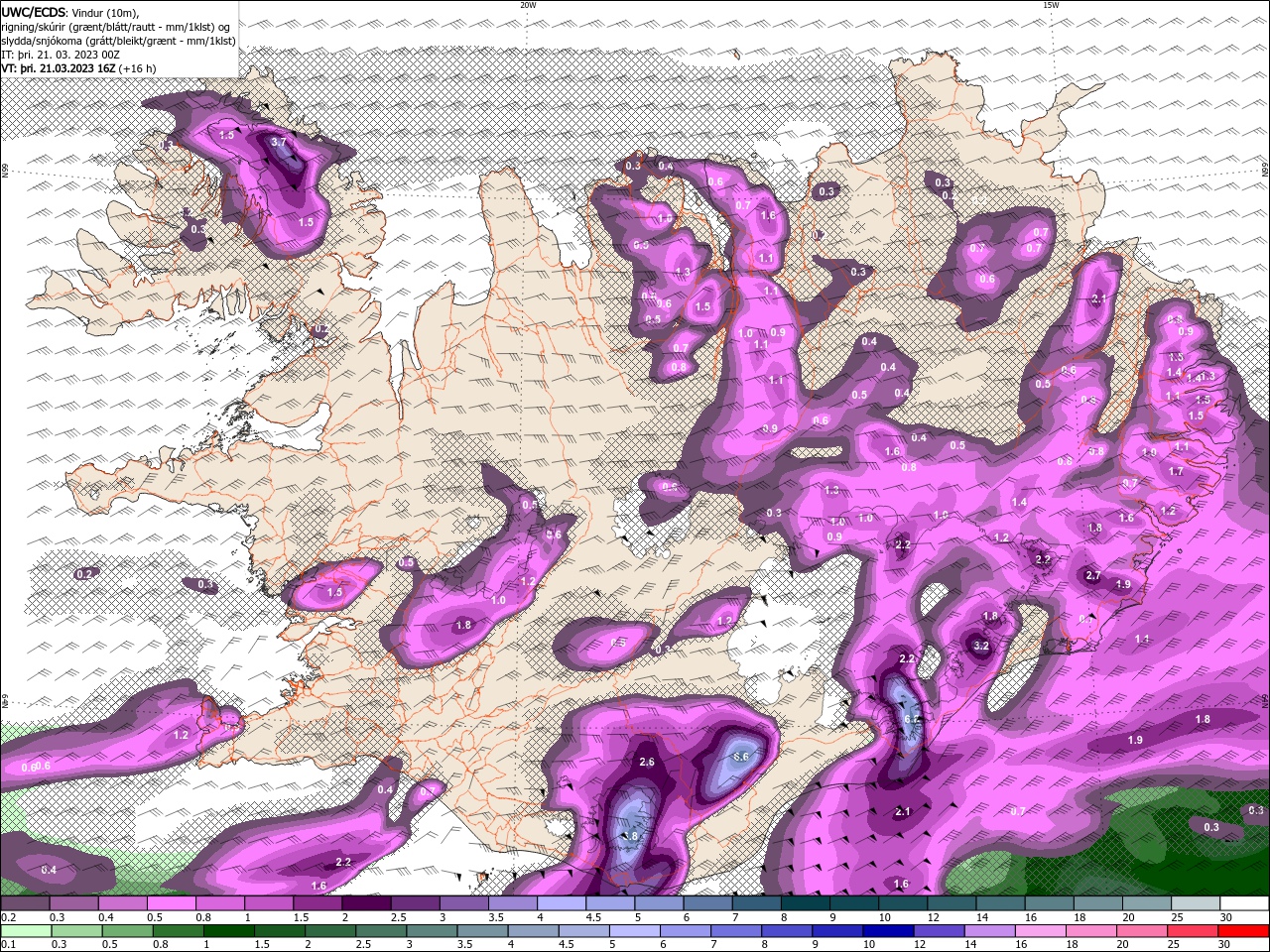Select the 'IT: þri. 21. 03. 2023 00Z' line

(x=60, y=55)
